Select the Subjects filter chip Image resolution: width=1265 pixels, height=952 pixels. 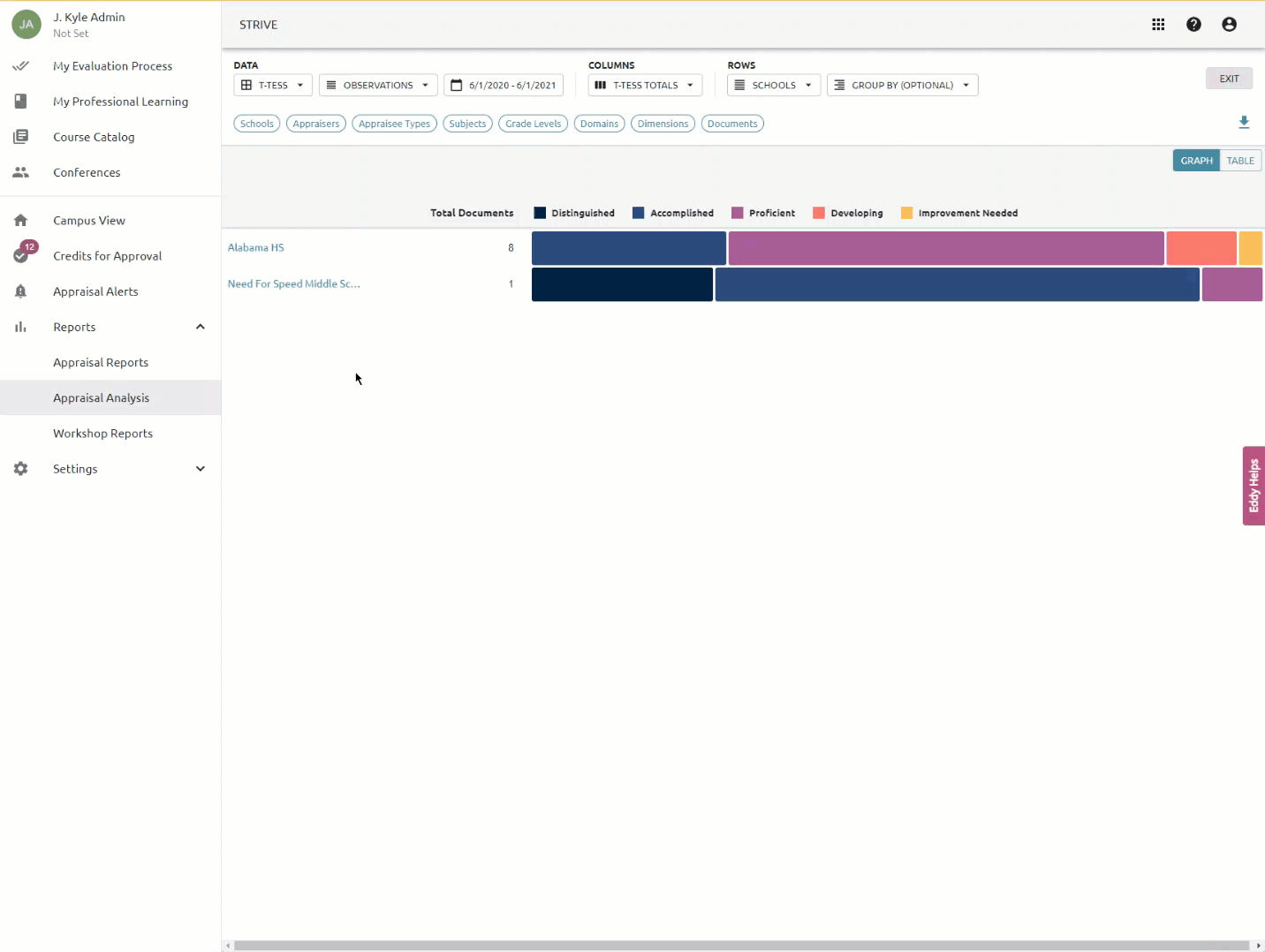click(467, 124)
